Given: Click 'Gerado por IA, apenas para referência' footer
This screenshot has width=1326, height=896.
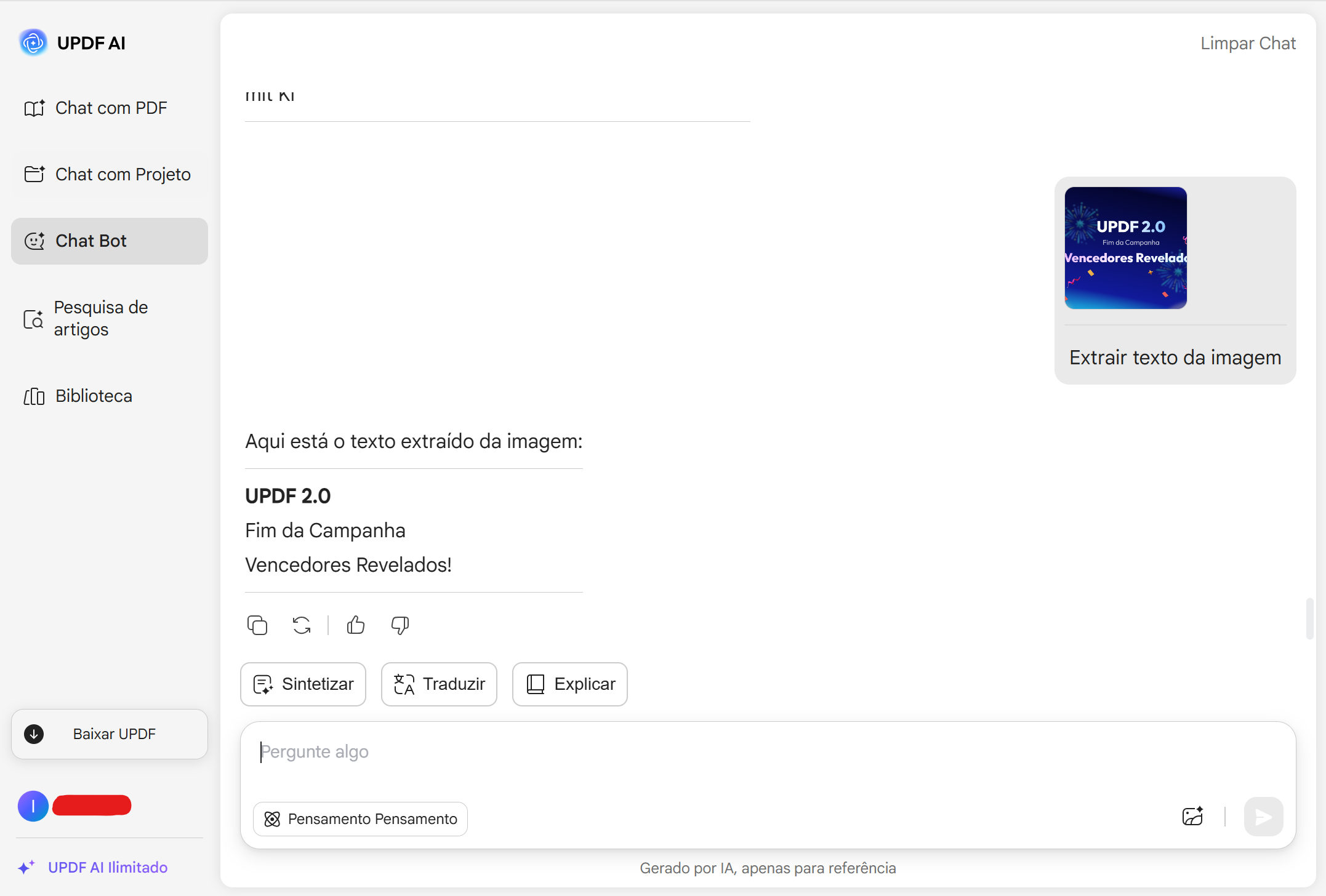Looking at the screenshot, I should [768, 868].
